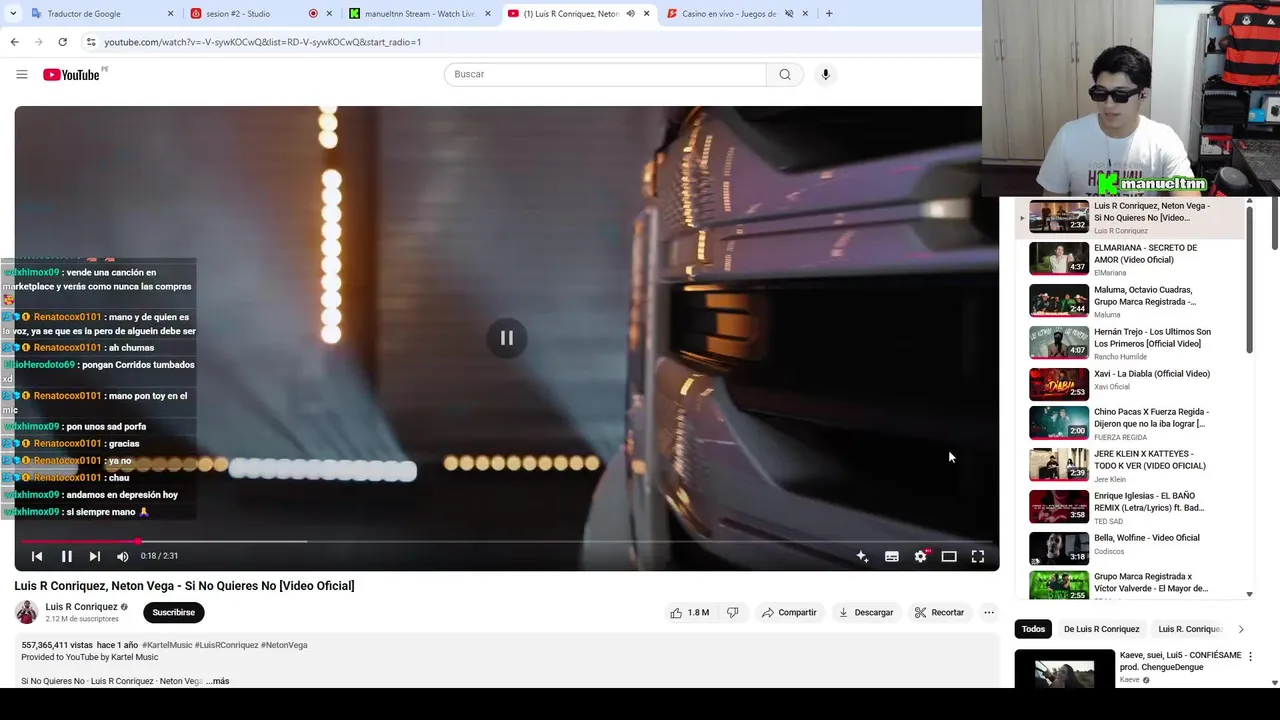The image size is (1280, 720).
Task: Dislike the video with thumbs down
Action: point(732,612)
